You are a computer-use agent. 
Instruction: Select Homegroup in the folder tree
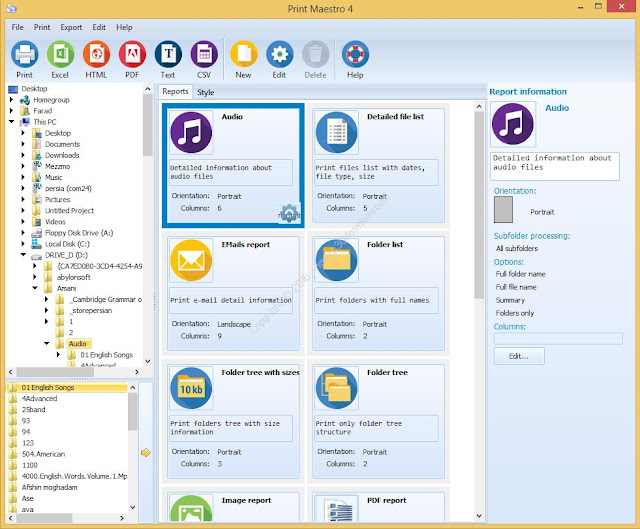pyautogui.click(x=51, y=100)
